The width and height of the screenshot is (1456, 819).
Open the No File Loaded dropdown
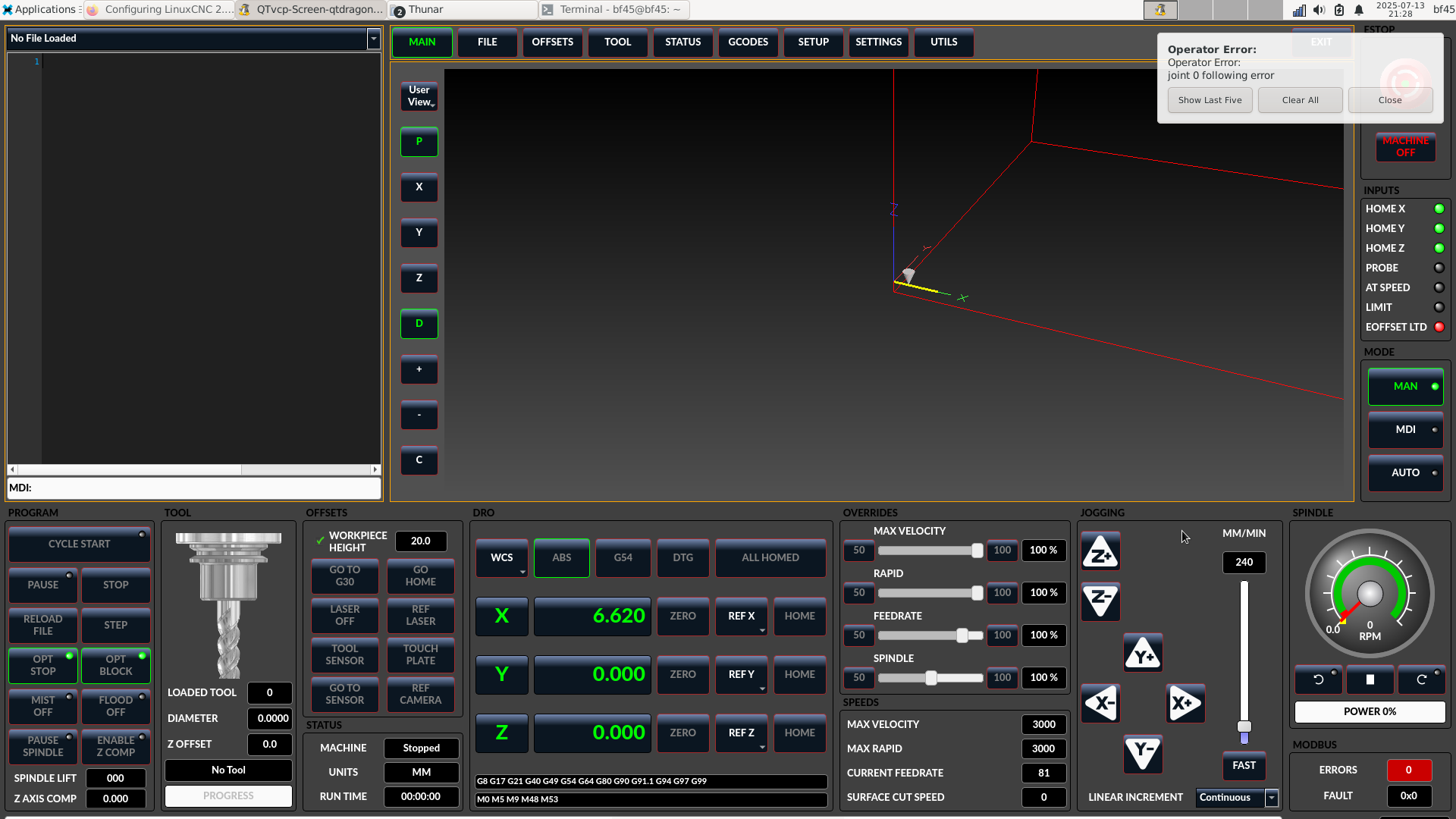click(373, 39)
